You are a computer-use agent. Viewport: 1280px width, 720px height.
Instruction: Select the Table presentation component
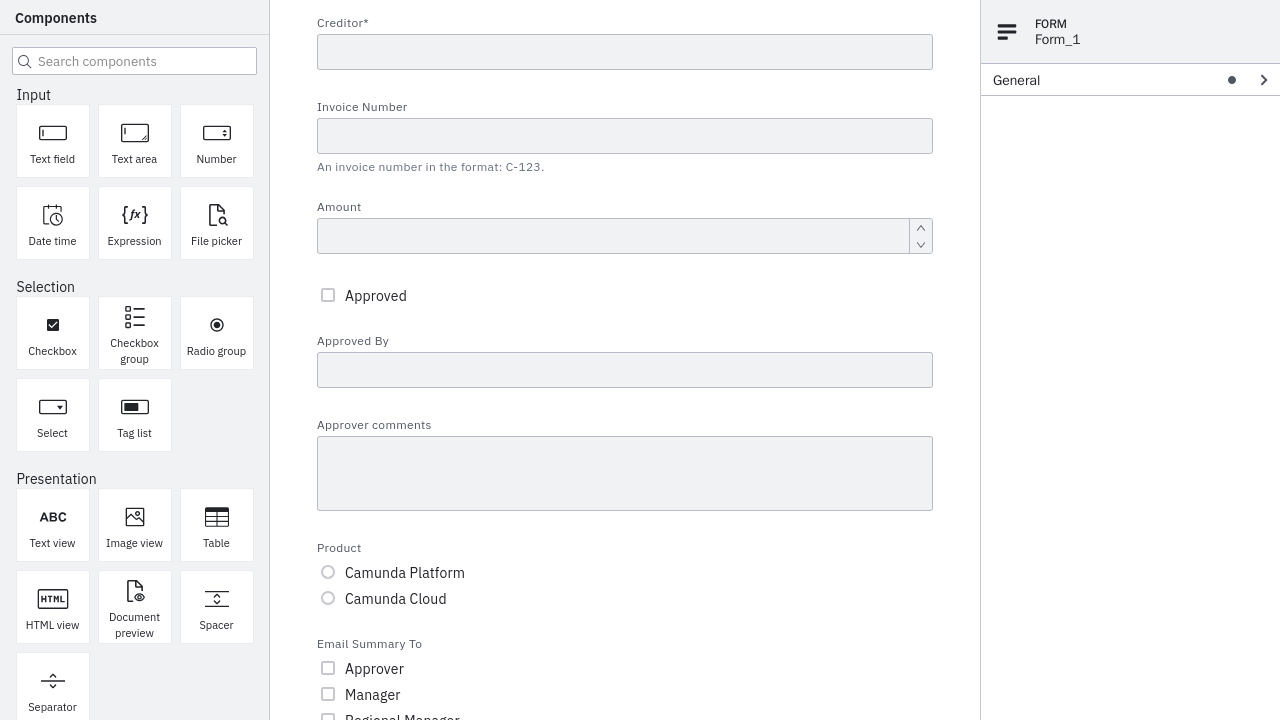[x=217, y=525]
